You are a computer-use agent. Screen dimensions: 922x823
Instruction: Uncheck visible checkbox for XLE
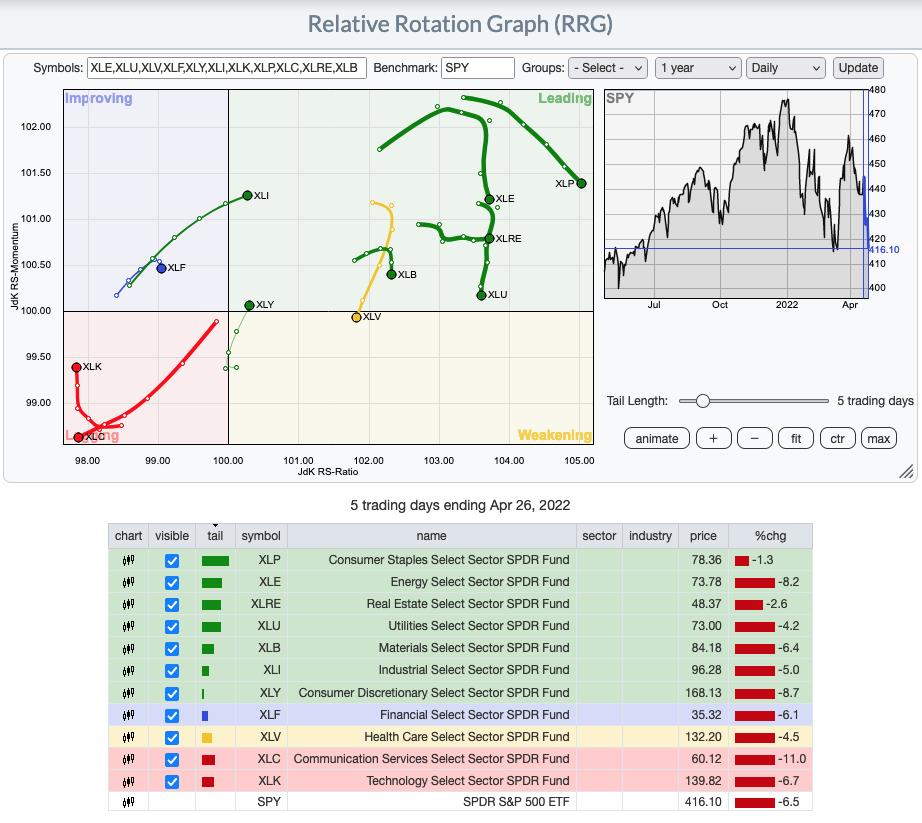coord(172,583)
